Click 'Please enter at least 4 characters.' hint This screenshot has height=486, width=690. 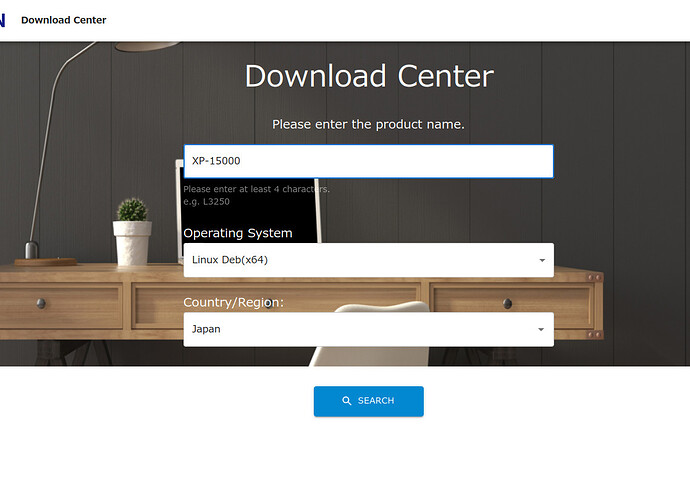pos(257,189)
